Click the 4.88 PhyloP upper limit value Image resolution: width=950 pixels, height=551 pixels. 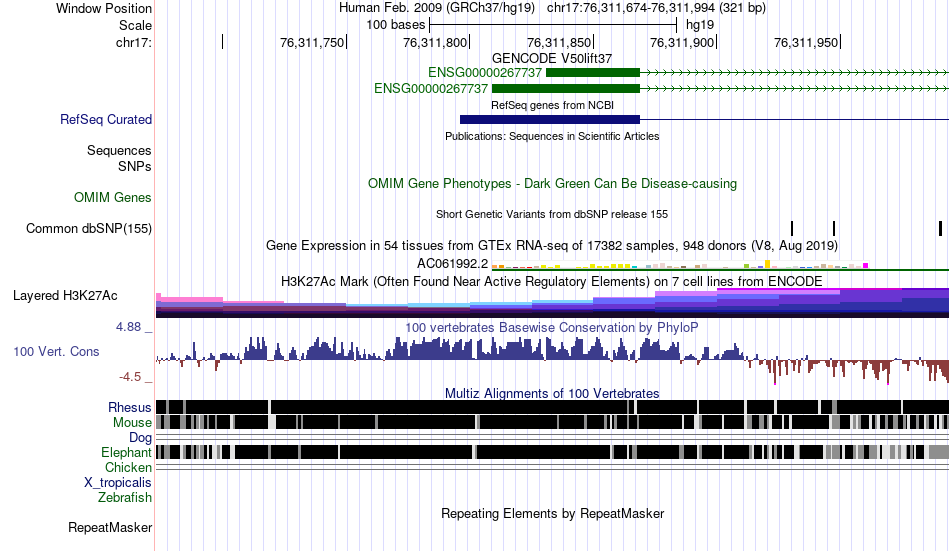(x=128, y=327)
